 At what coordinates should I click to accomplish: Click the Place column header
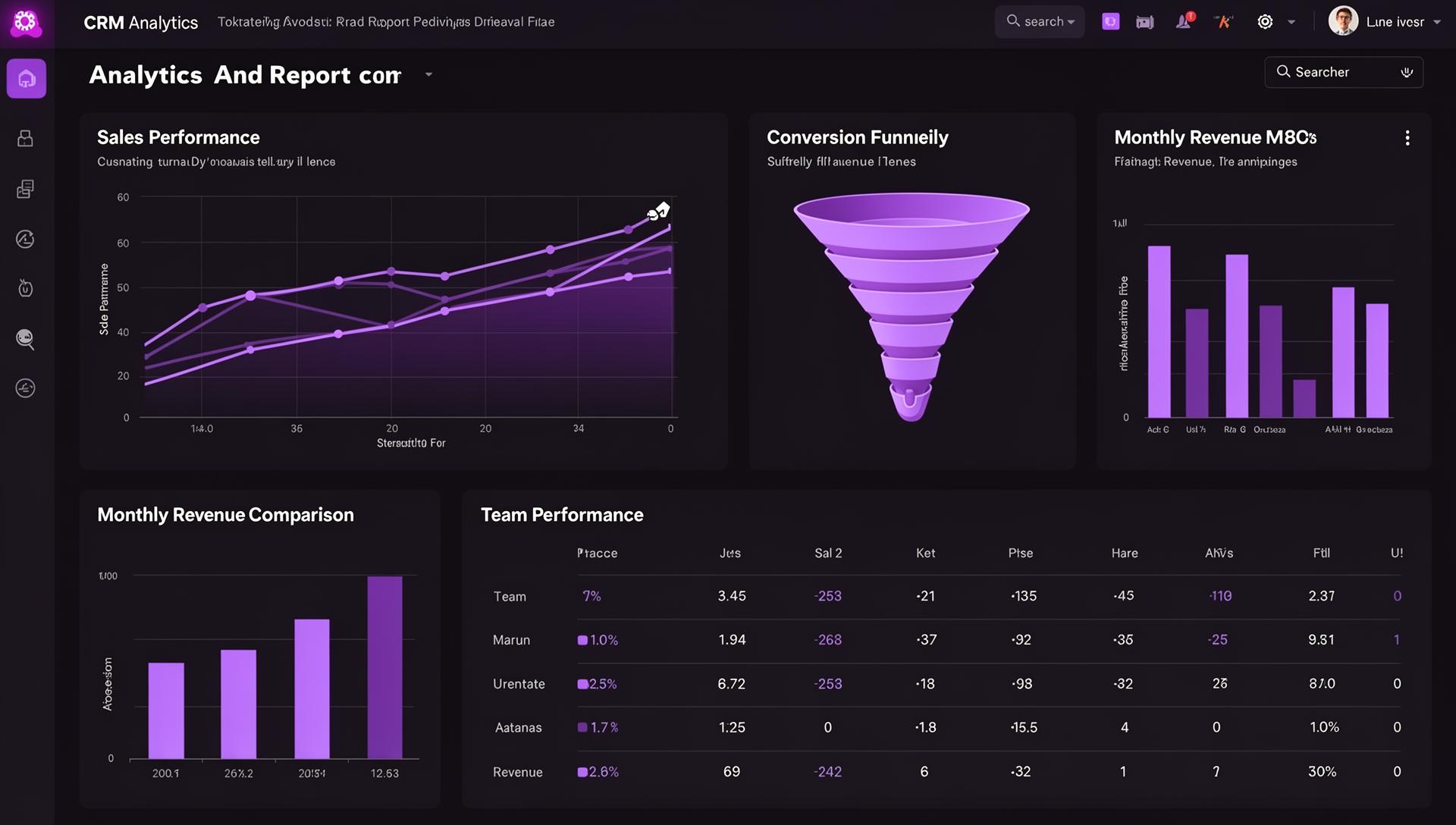[598, 553]
